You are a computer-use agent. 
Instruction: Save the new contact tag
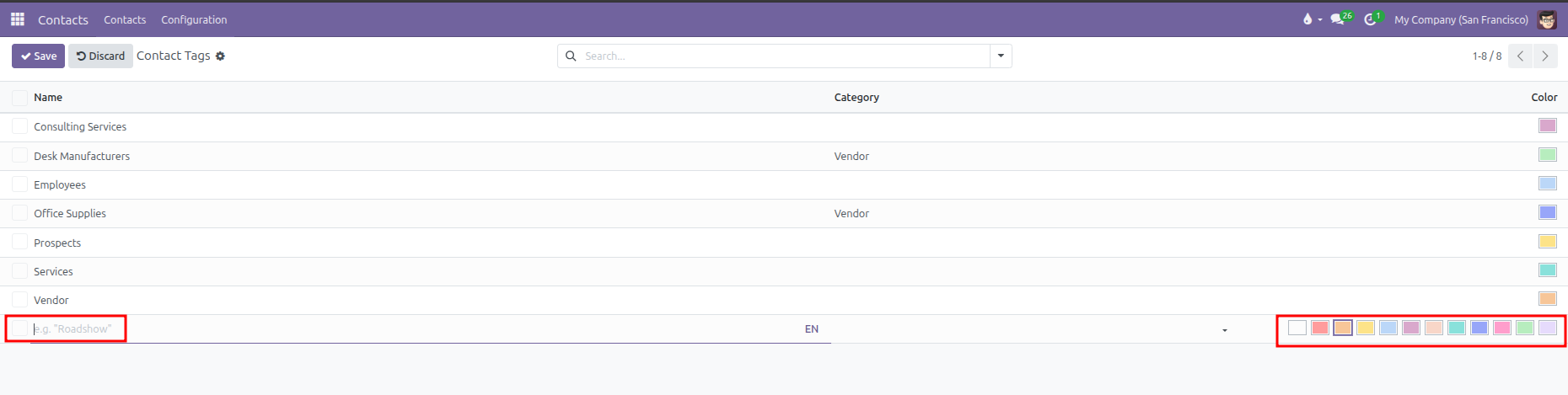[x=38, y=56]
